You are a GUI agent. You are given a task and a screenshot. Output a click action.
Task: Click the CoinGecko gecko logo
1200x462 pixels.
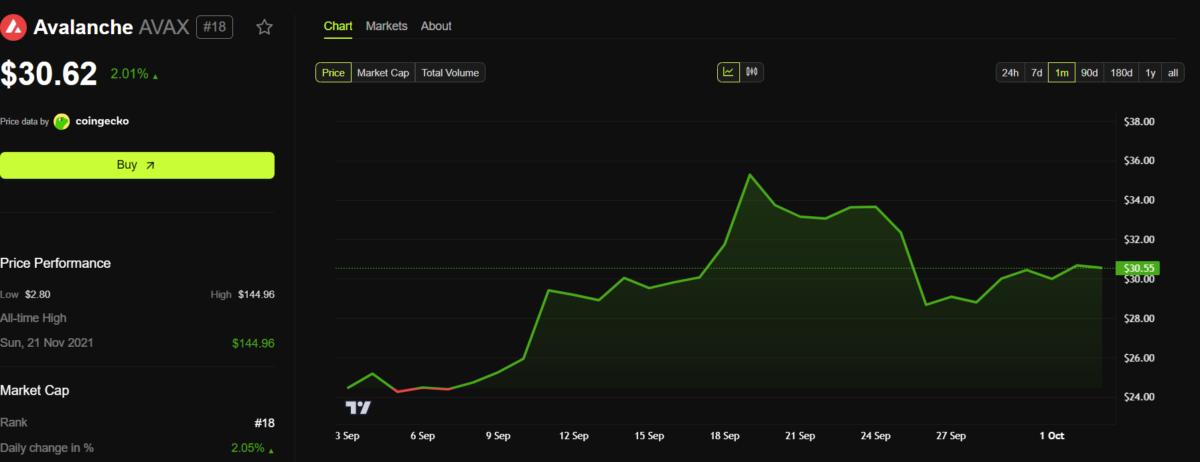[x=62, y=121]
